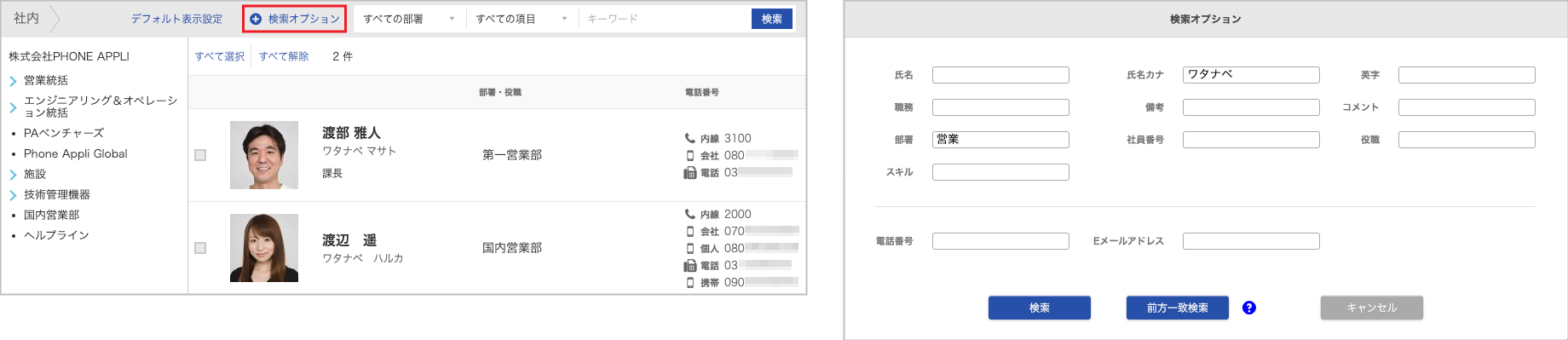Viewport: 1568px width, 340px height.
Task: Click the 部署 field containing 営業
Action: [x=1000, y=140]
